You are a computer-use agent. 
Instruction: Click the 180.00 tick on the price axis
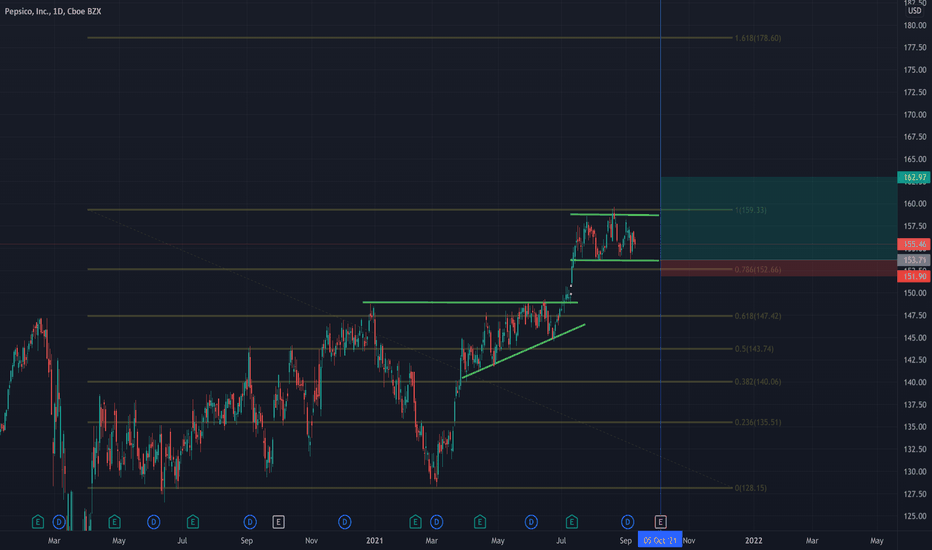(914, 25)
